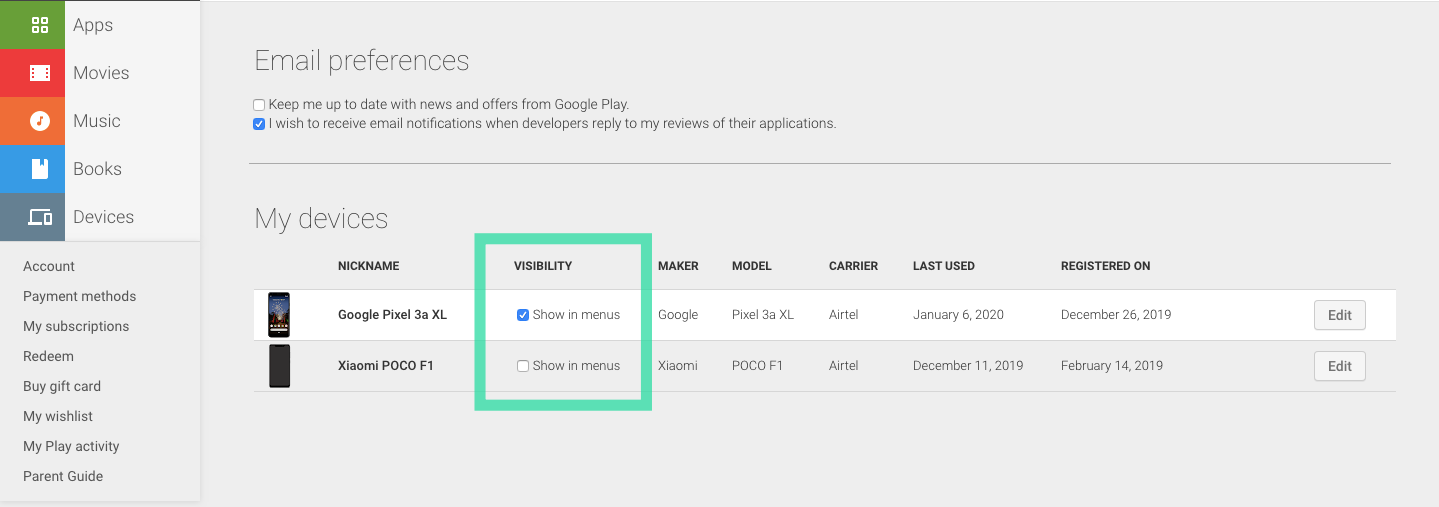Check Show in menus for Xiaomi POCO F1
The image size is (1439, 507).
point(523,366)
